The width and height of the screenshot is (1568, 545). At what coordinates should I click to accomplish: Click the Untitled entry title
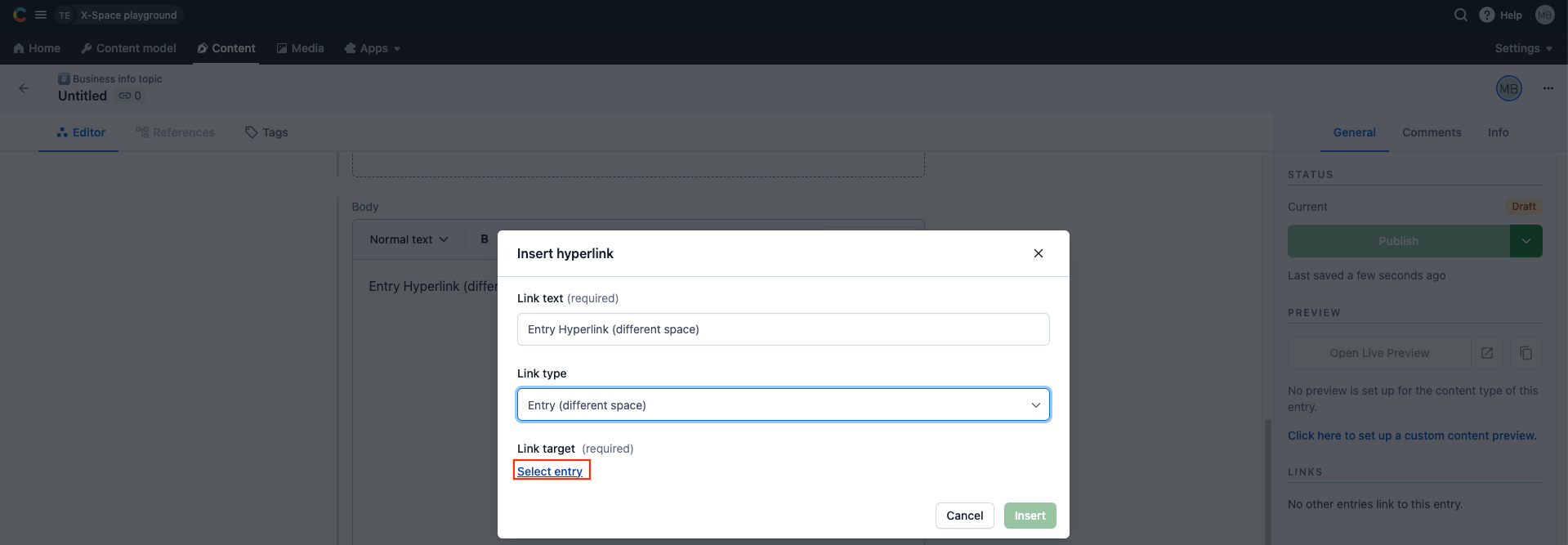[83, 96]
